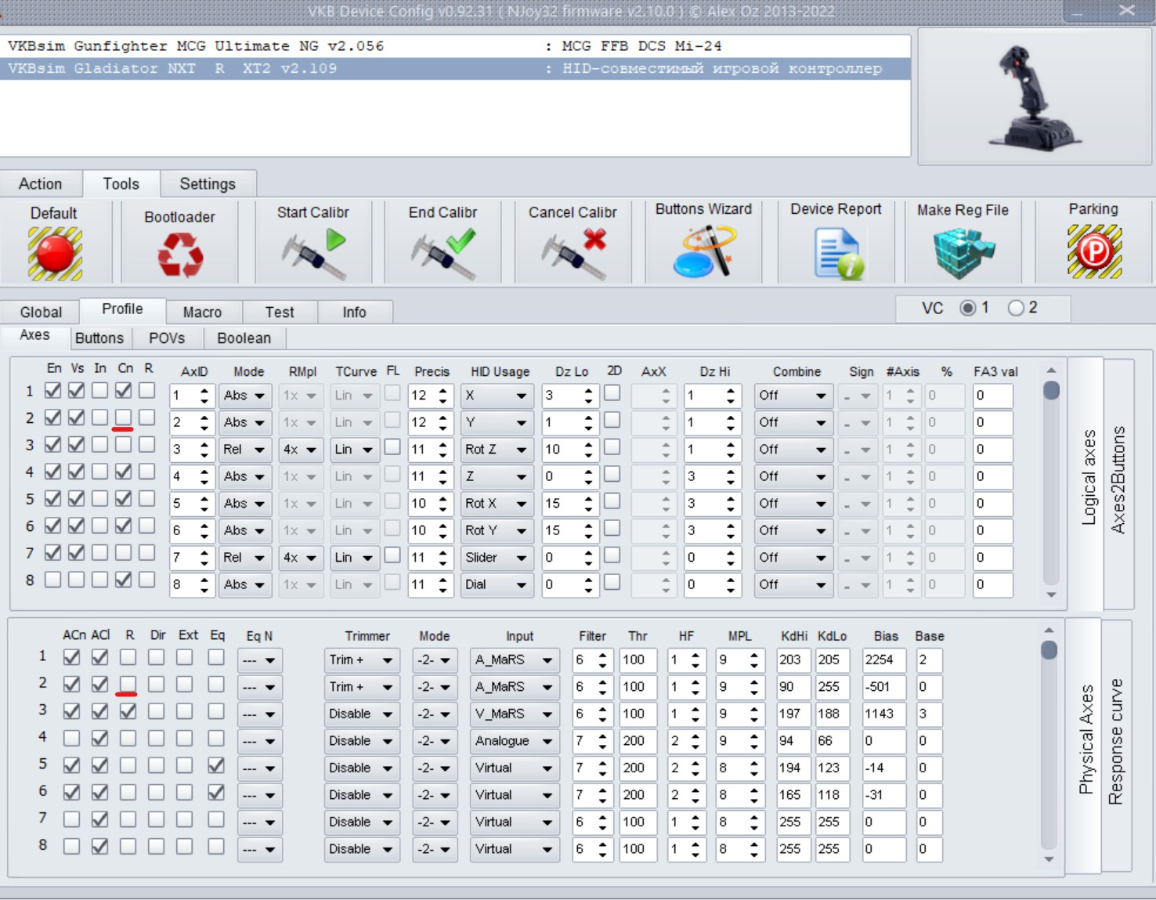Abort calibration via Cancel Calibr icon
The width and height of the screenshot is (1156, 900).
[x=573, y=254]
